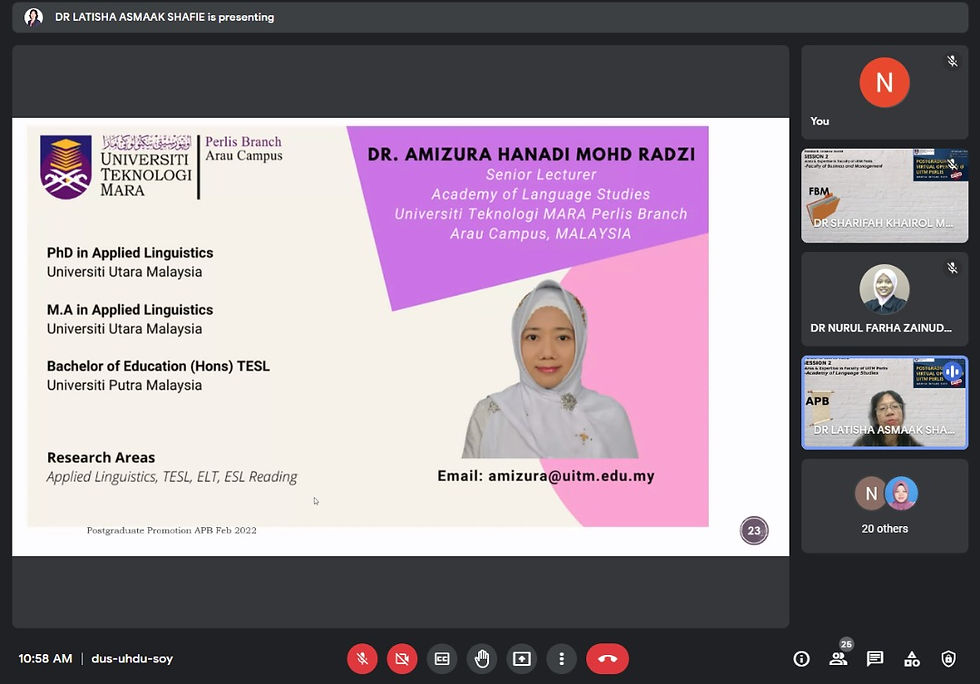Click the muted mic icon on DR SHARIFAH tile
Screen dimensions: 980x684
[x=952, y=164]
